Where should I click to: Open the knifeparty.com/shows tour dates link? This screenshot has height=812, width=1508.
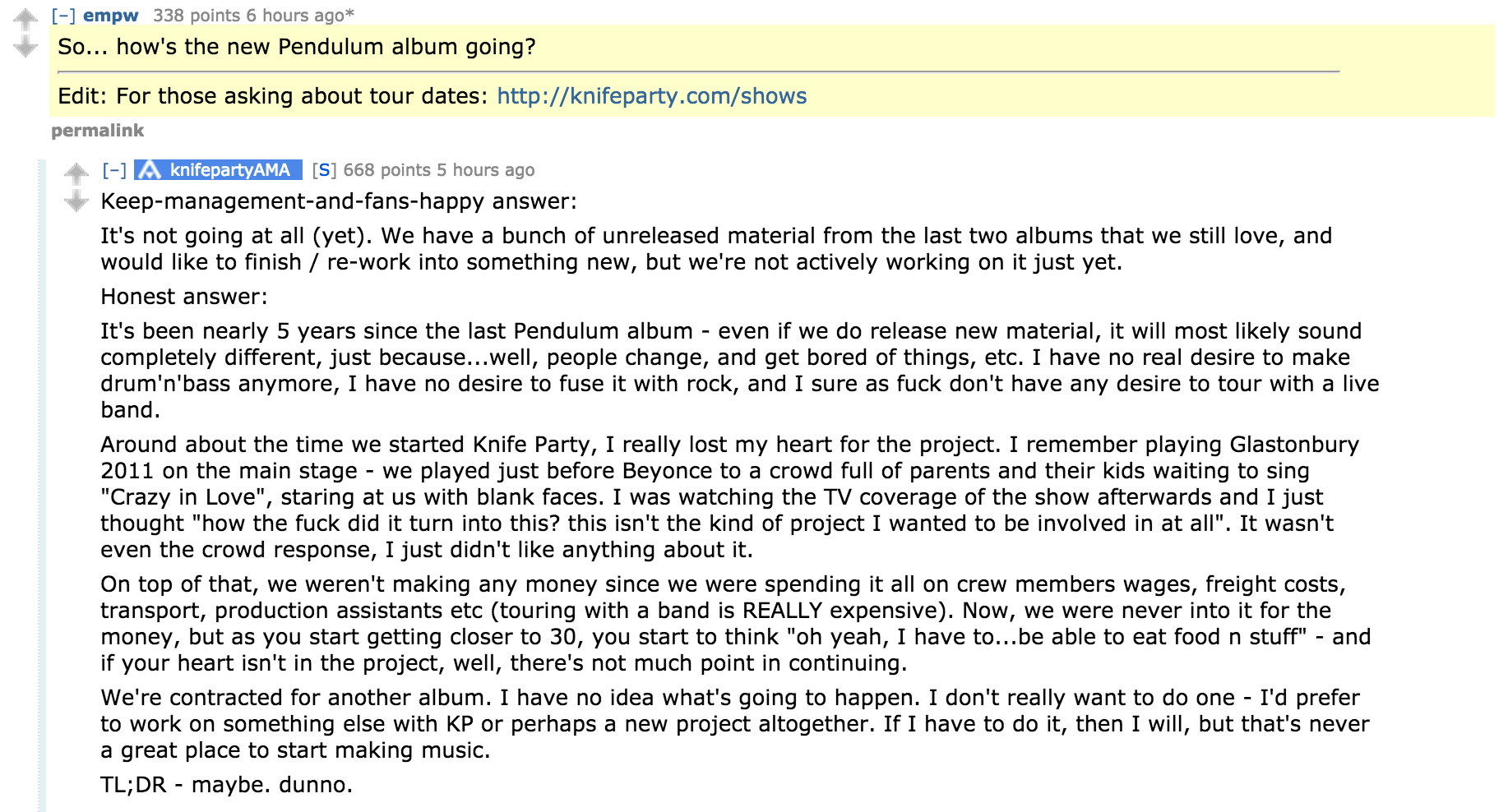652,96
